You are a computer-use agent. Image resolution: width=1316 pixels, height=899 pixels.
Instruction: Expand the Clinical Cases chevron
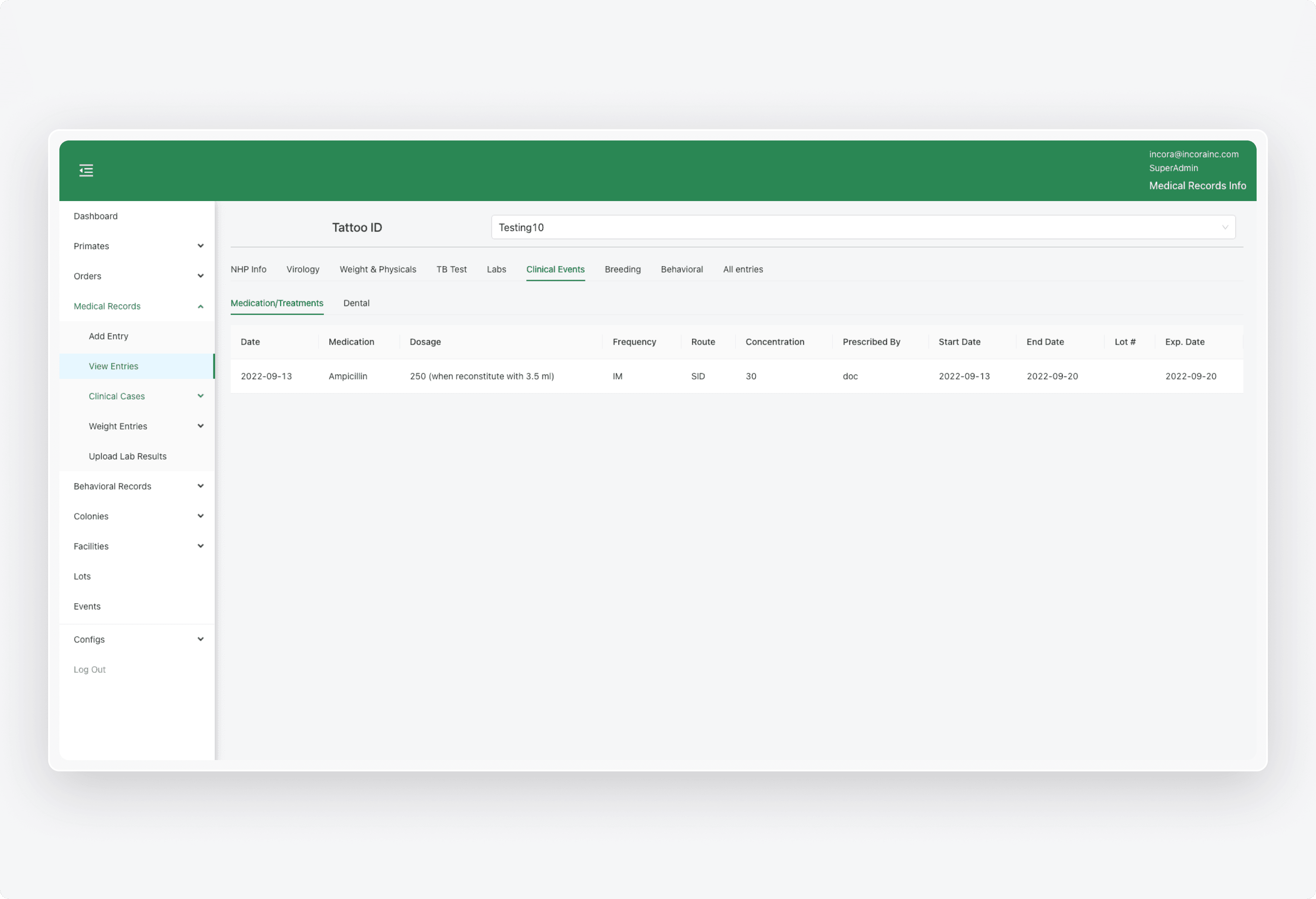201,396
